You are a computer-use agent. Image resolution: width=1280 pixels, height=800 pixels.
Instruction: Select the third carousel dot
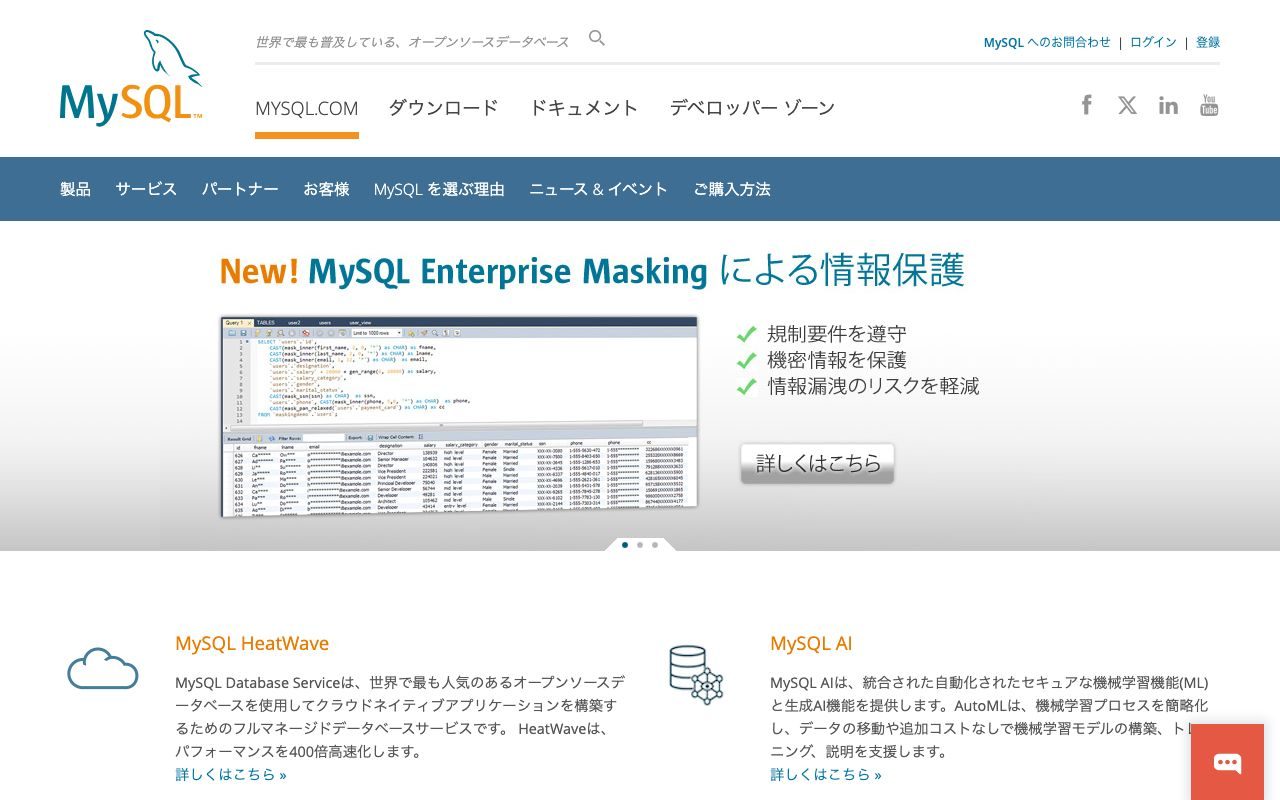[655, 545]
